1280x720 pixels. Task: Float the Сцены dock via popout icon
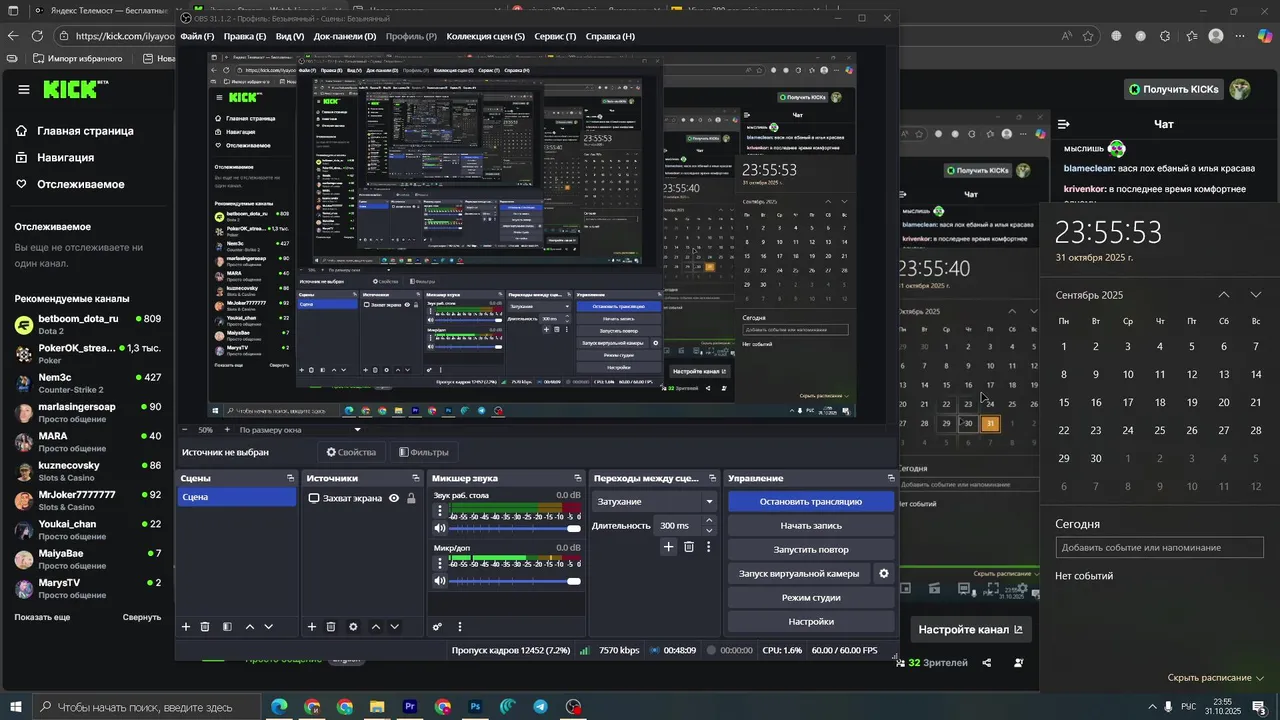click(291, 479)
